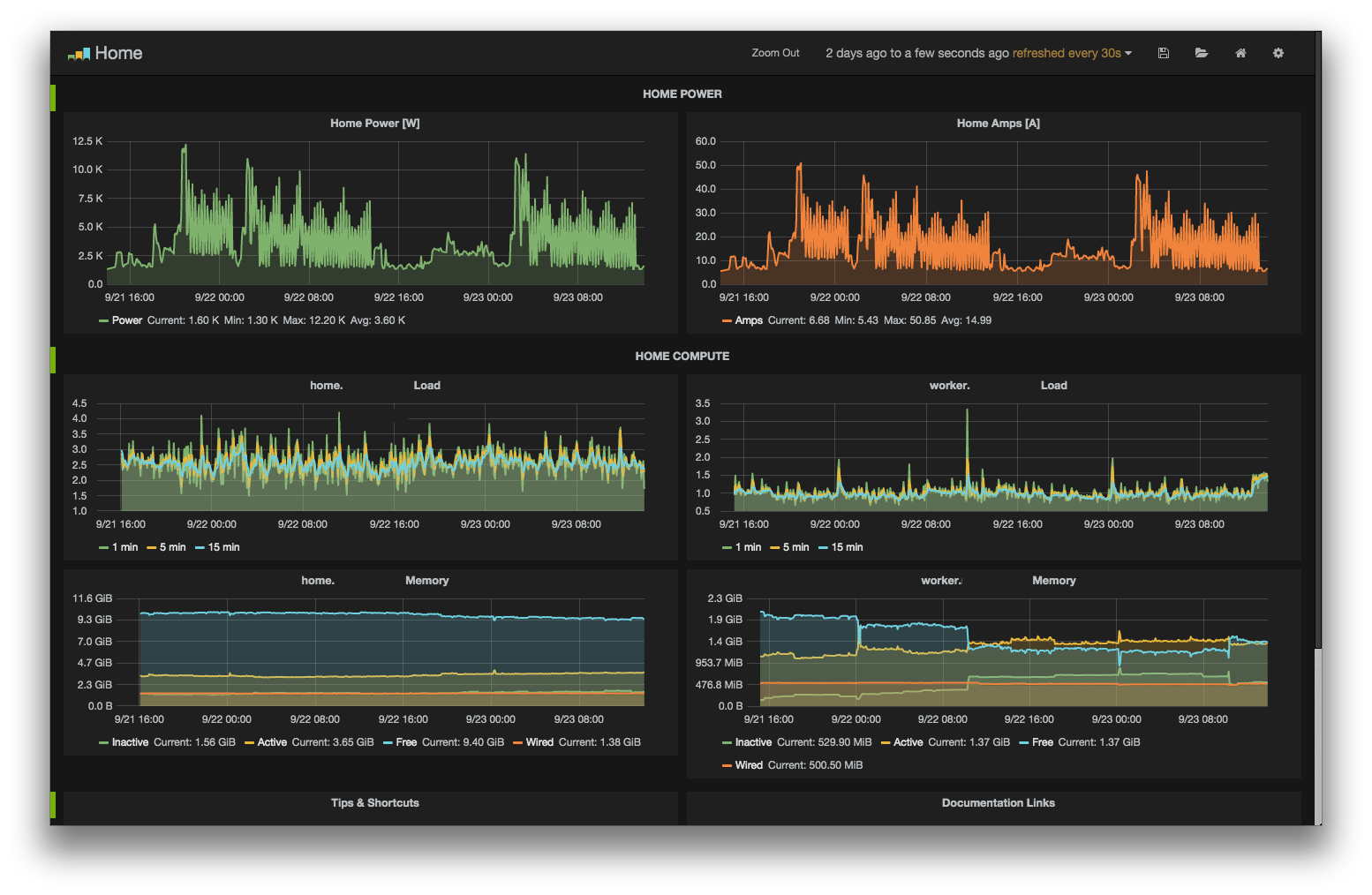This screenshot has height=895, width=1372.
Task: Open the HOME POWER row green handle
Action: point(53,98)
